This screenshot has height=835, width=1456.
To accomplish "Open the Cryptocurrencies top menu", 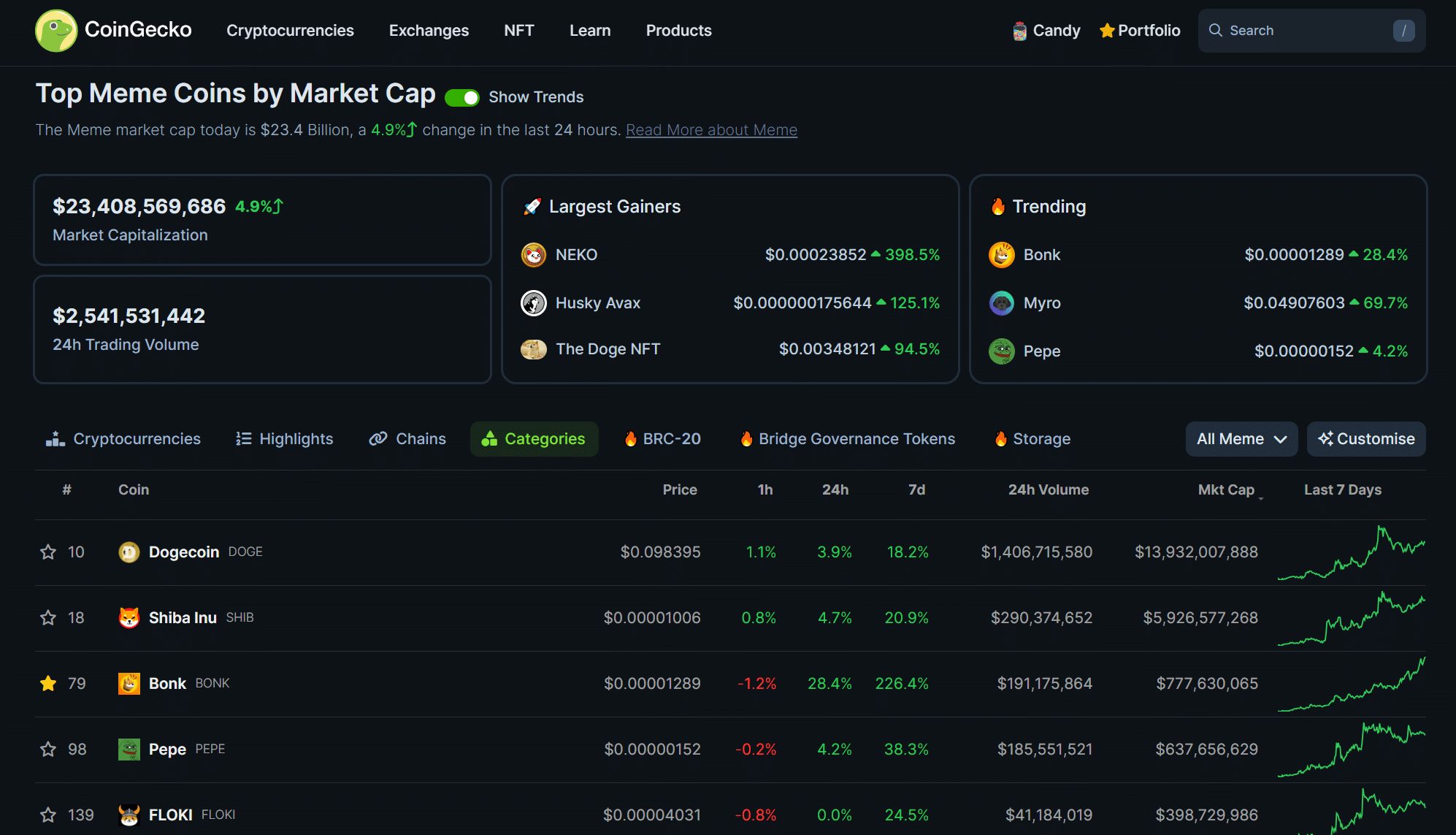I will click(290, 31).
